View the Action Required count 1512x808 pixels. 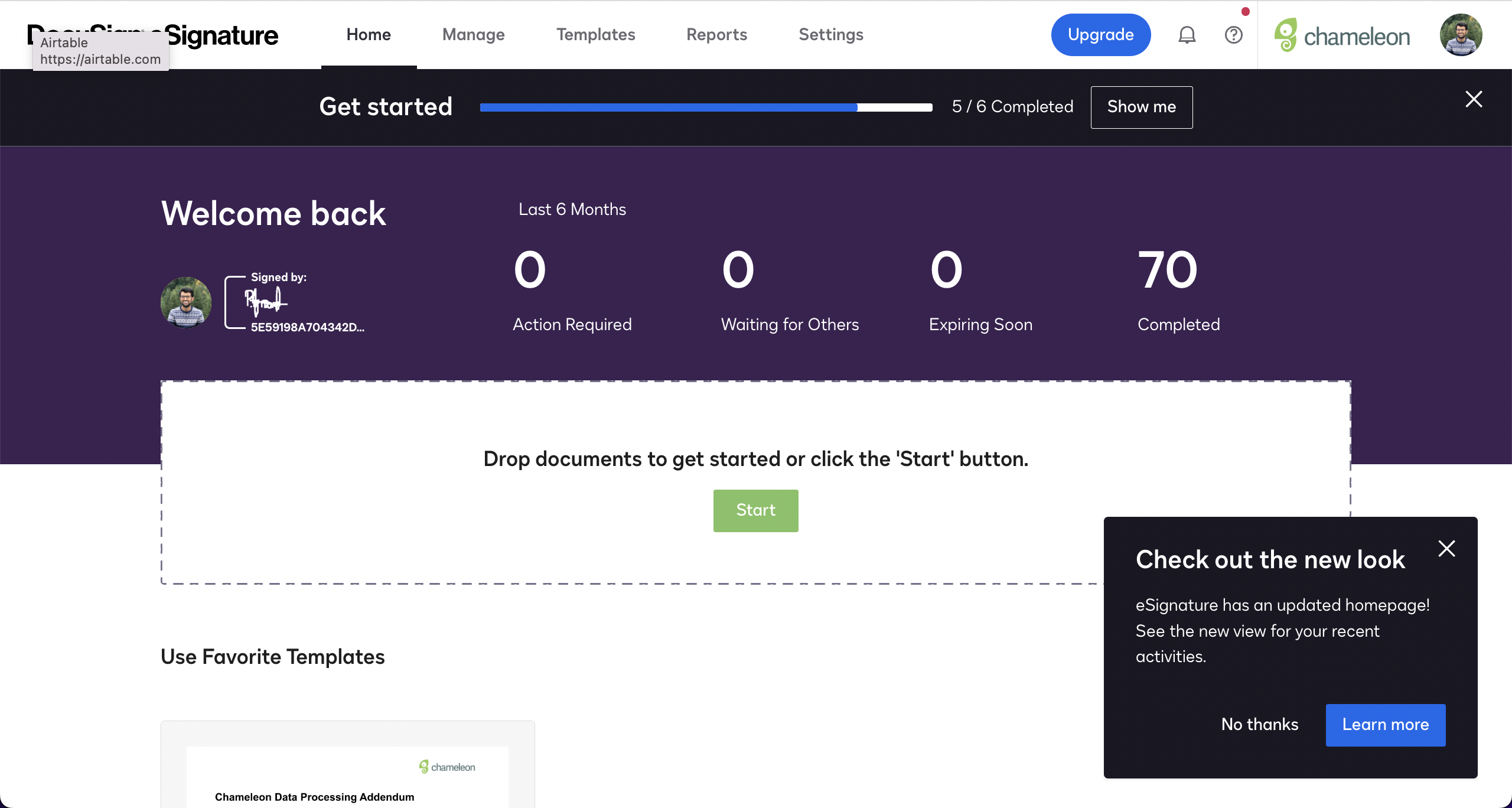tap(572, 291)
